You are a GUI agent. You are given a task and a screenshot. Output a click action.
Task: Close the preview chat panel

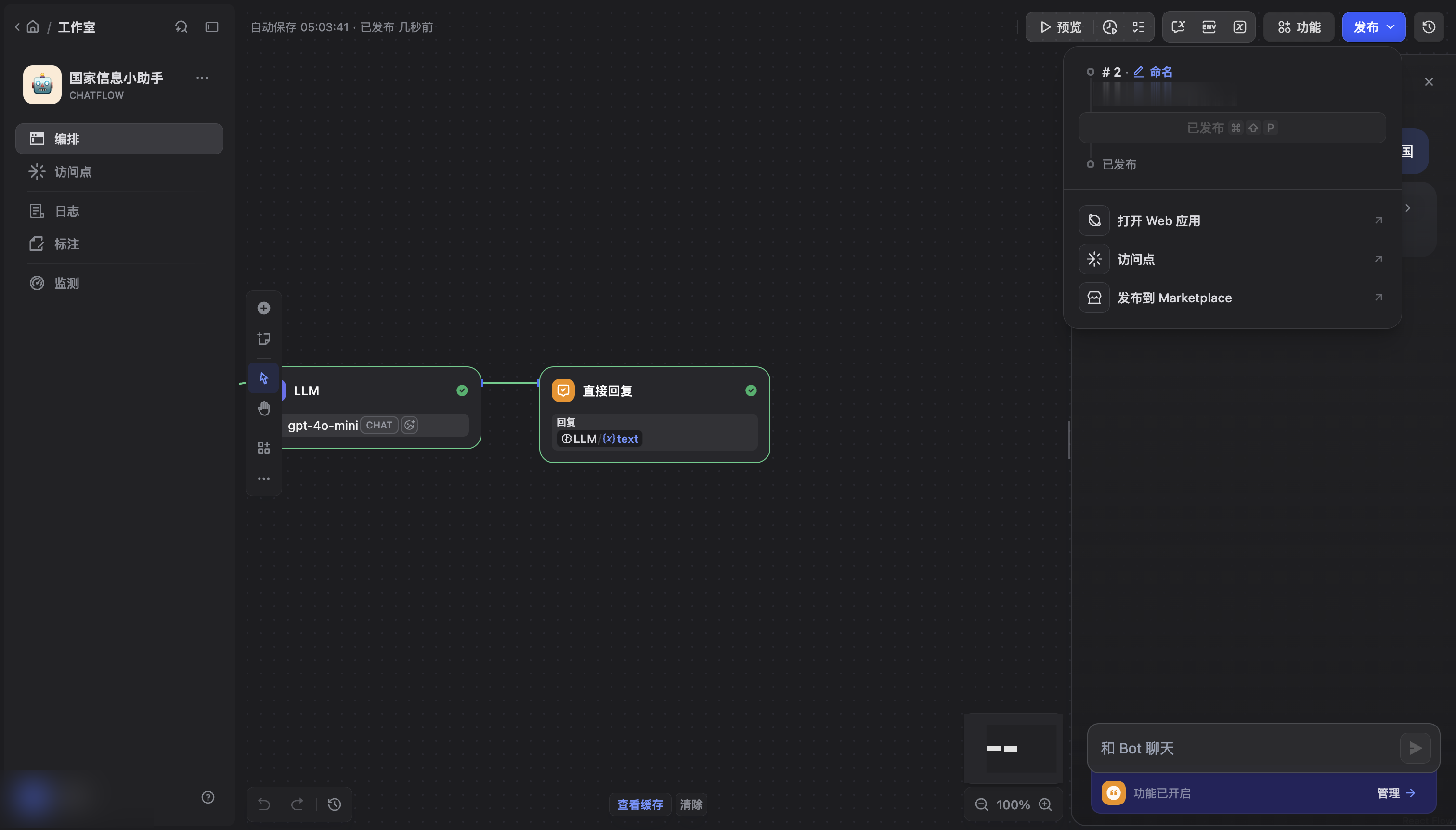pos(1428,82)
